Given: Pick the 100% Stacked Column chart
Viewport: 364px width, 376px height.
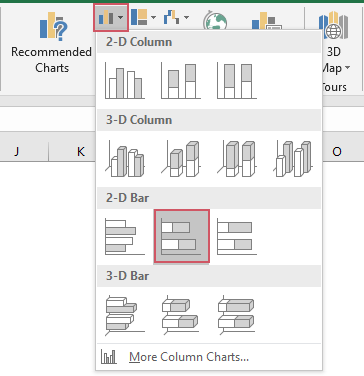Looking at the screenshot, I should (x=237, y=80).
